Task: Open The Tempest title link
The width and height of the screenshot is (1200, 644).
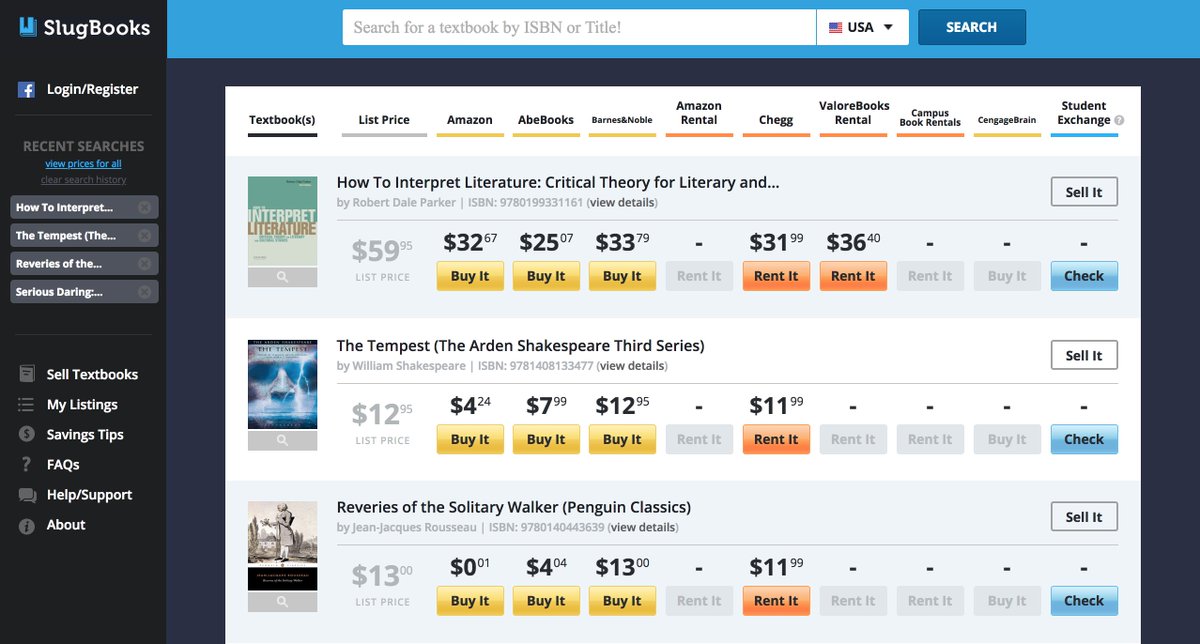Action: tap(520, 346)
